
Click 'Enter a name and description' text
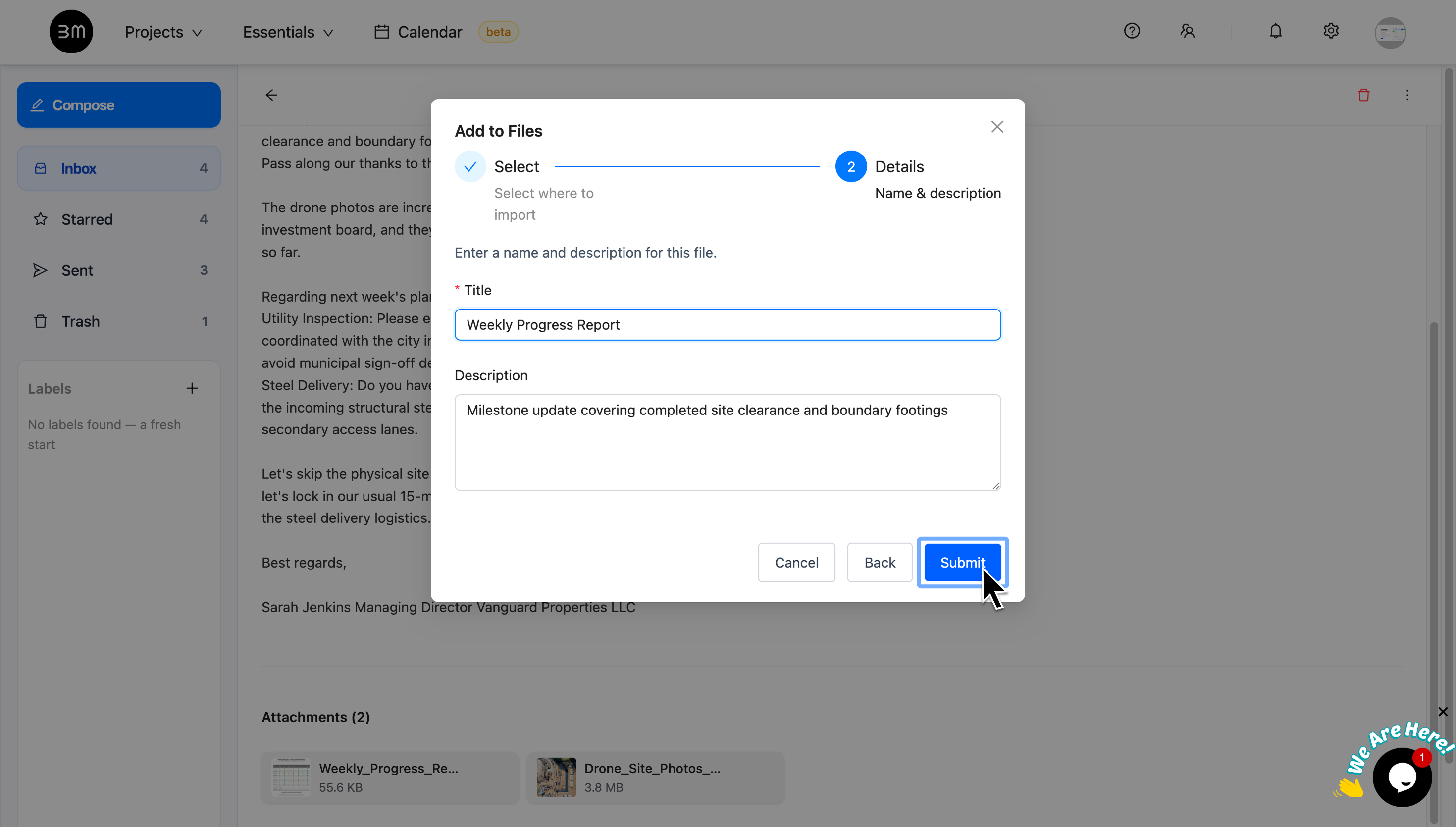[585, 252]
